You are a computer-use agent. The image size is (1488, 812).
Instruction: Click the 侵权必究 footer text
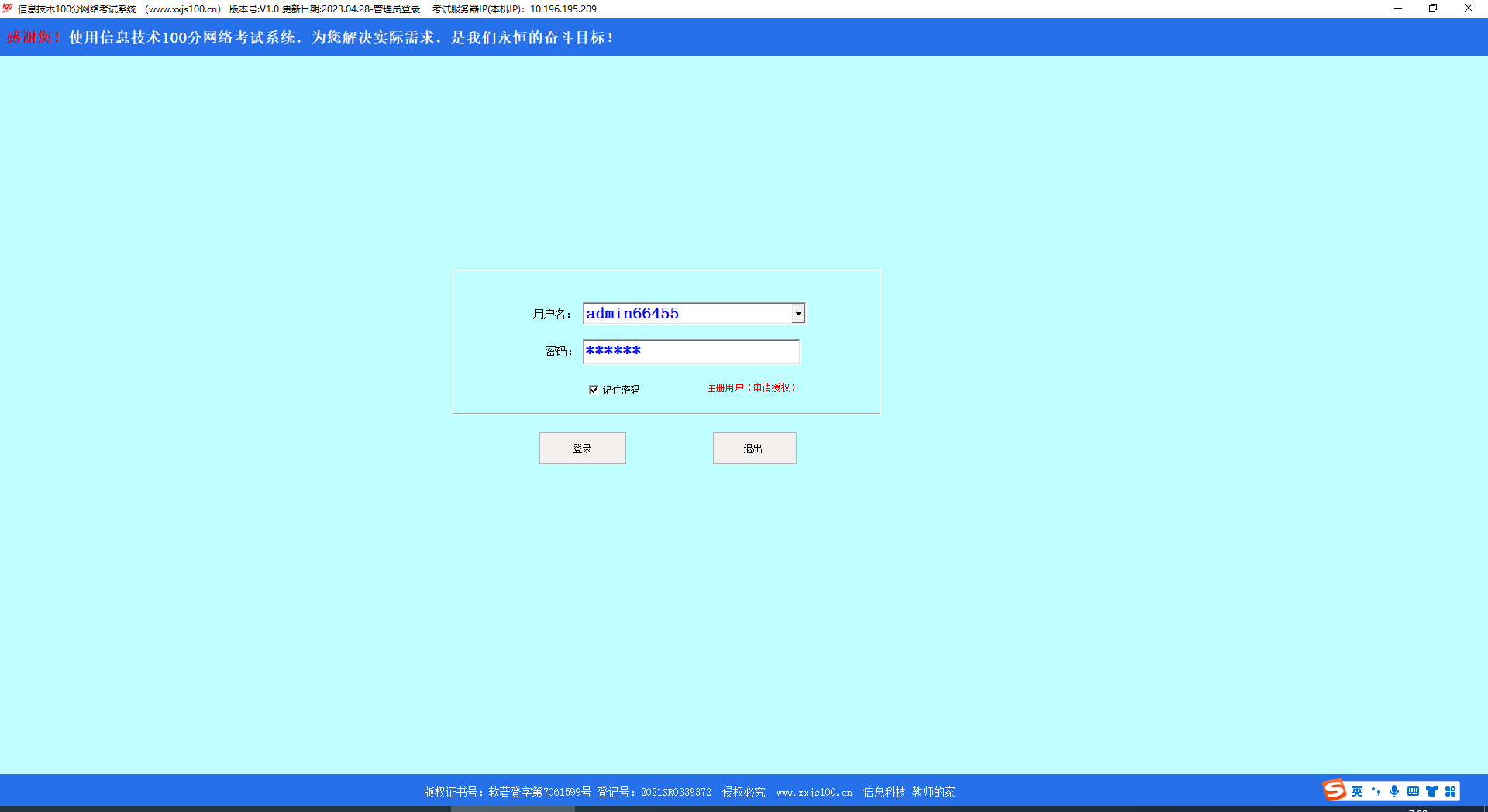pos(744,792)
